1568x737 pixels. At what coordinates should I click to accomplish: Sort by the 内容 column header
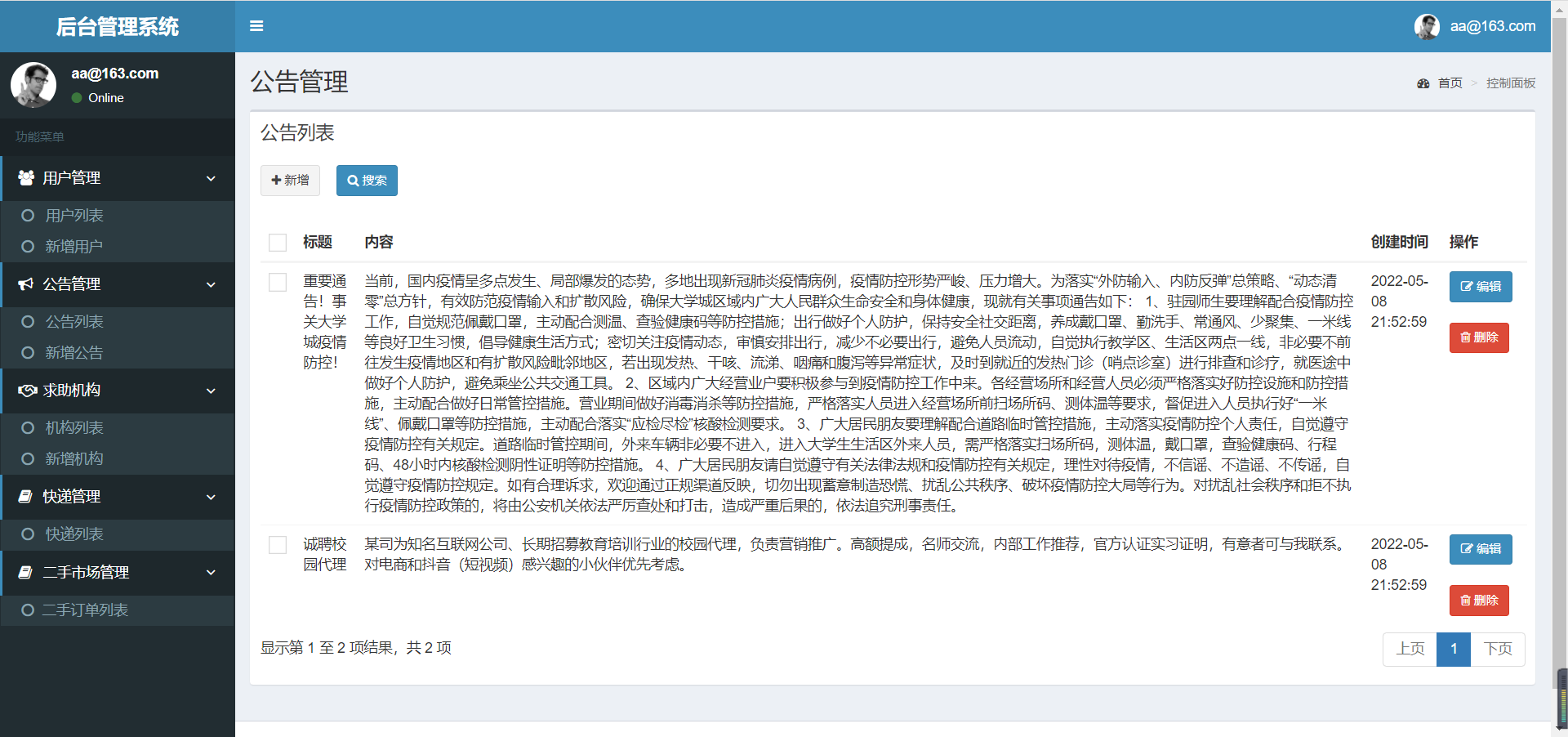tap(379, 242)
